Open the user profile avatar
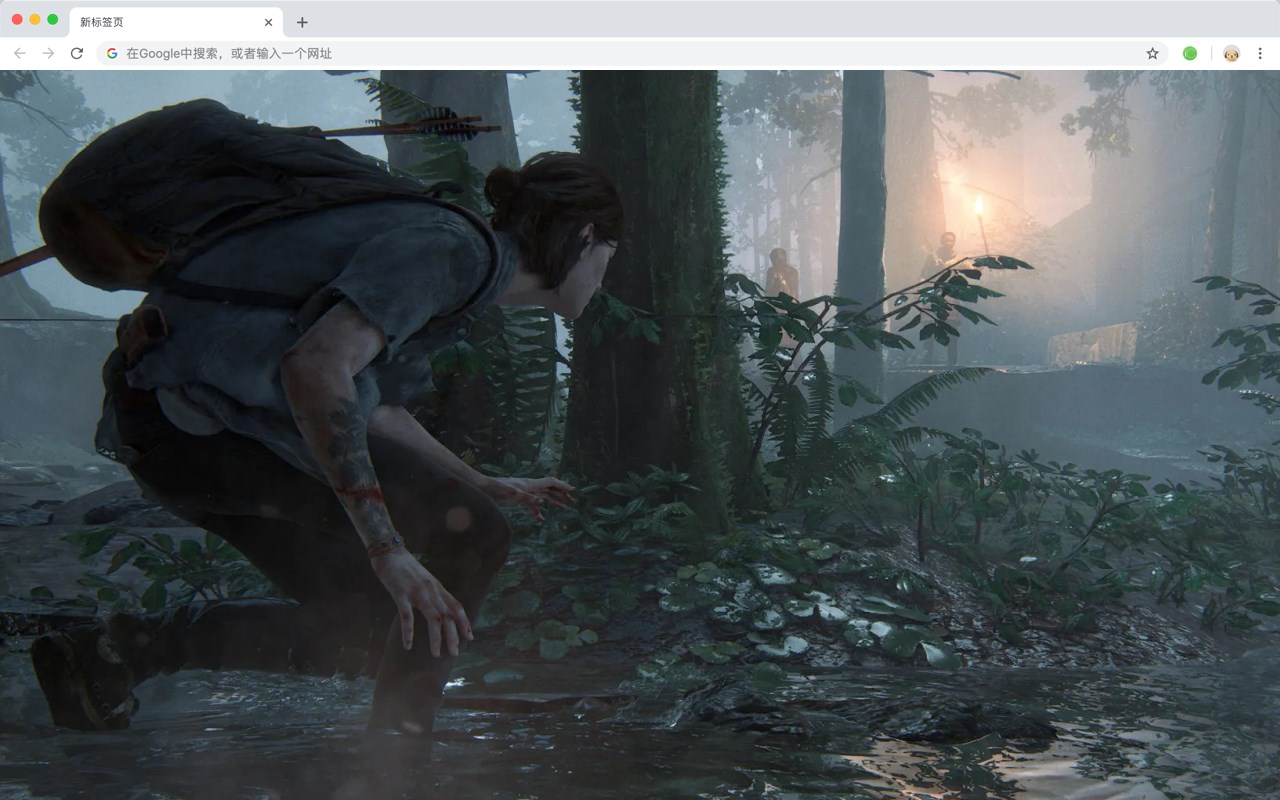This screenshot has width=1280, height=800. 1231,53
